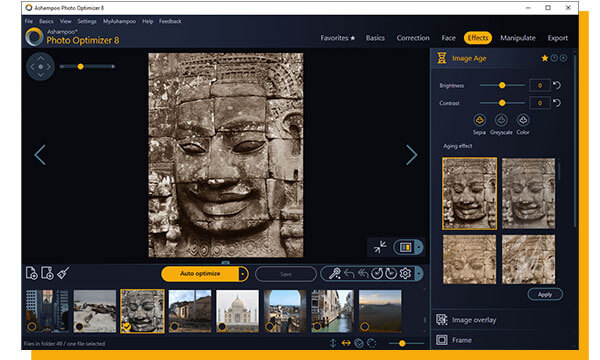Open the view mode dropdown arrow
Image resolution: width=600 pixels, height=360 pixels.
point(419,248)
